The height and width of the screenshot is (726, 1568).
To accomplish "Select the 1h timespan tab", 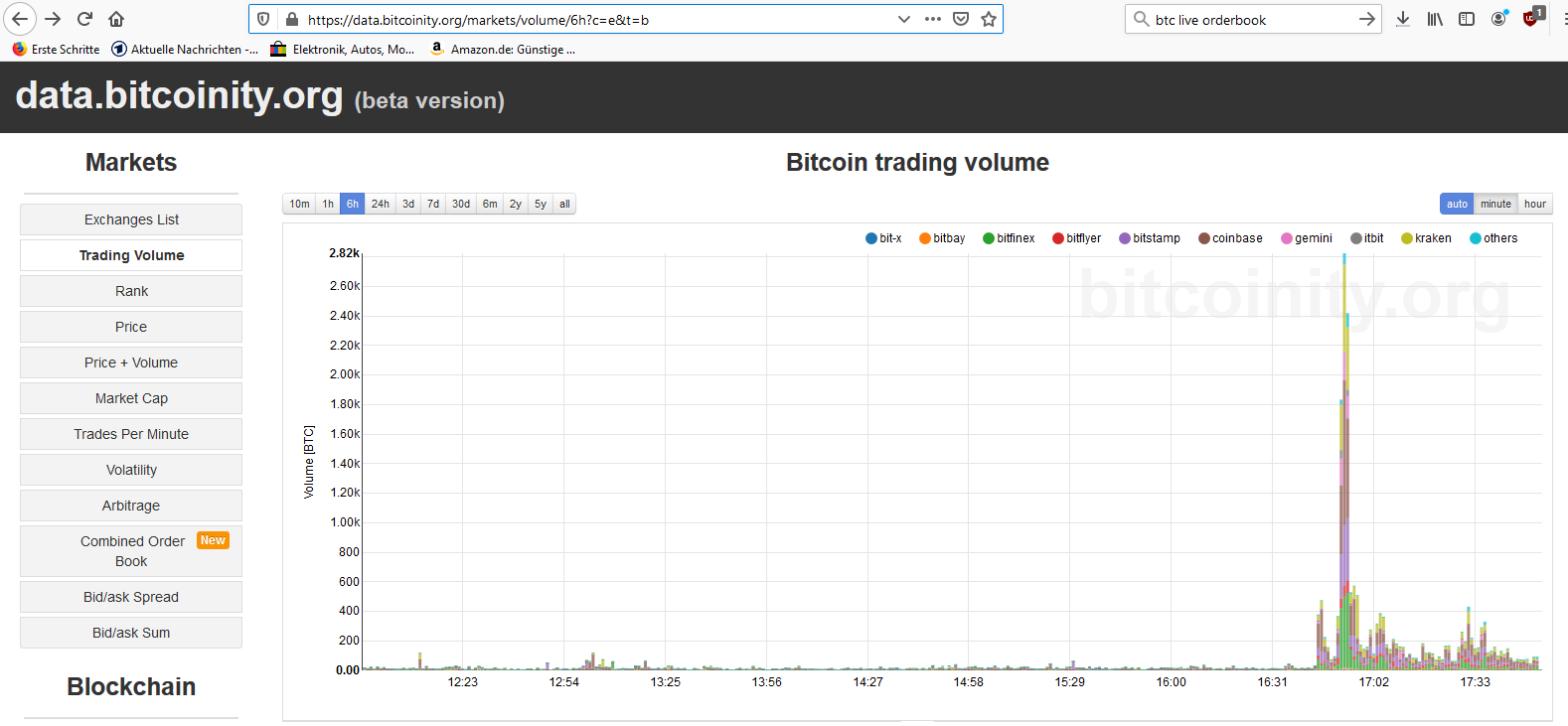I will [x=328, y=204].
